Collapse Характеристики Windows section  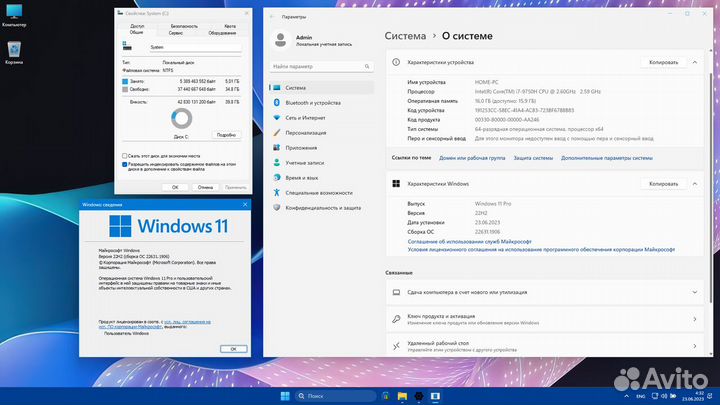tap(695, 184)
